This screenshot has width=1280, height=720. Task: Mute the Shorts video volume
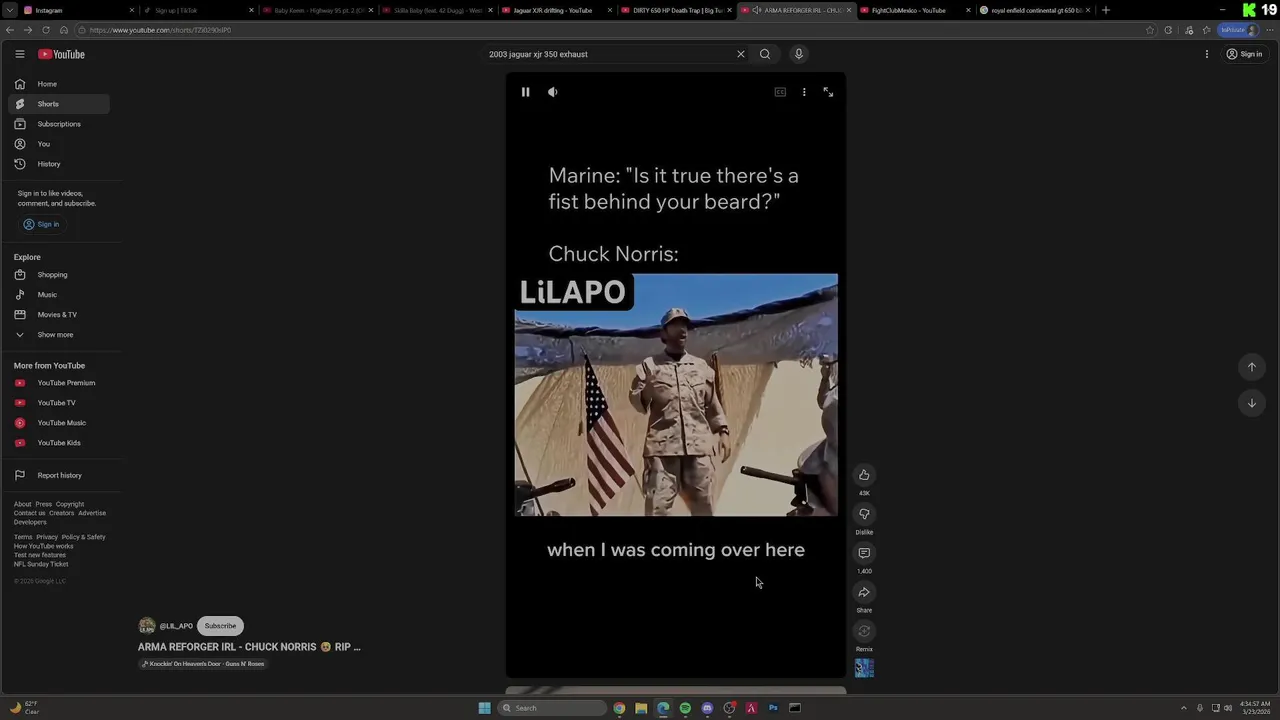pos(553,92)
